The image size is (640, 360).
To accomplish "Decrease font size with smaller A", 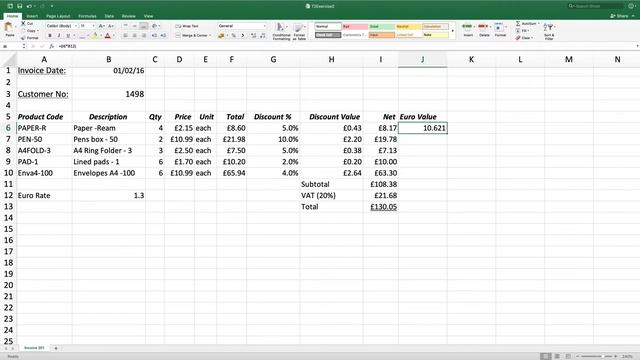I will pos(111,26).
